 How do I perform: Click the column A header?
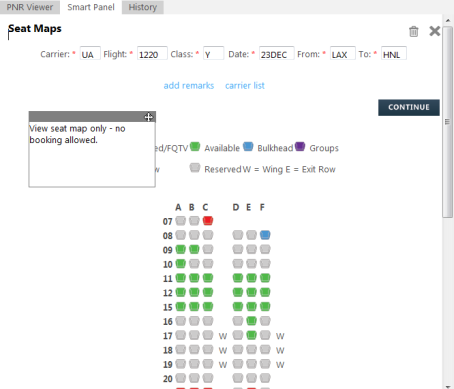pos(178,207)
